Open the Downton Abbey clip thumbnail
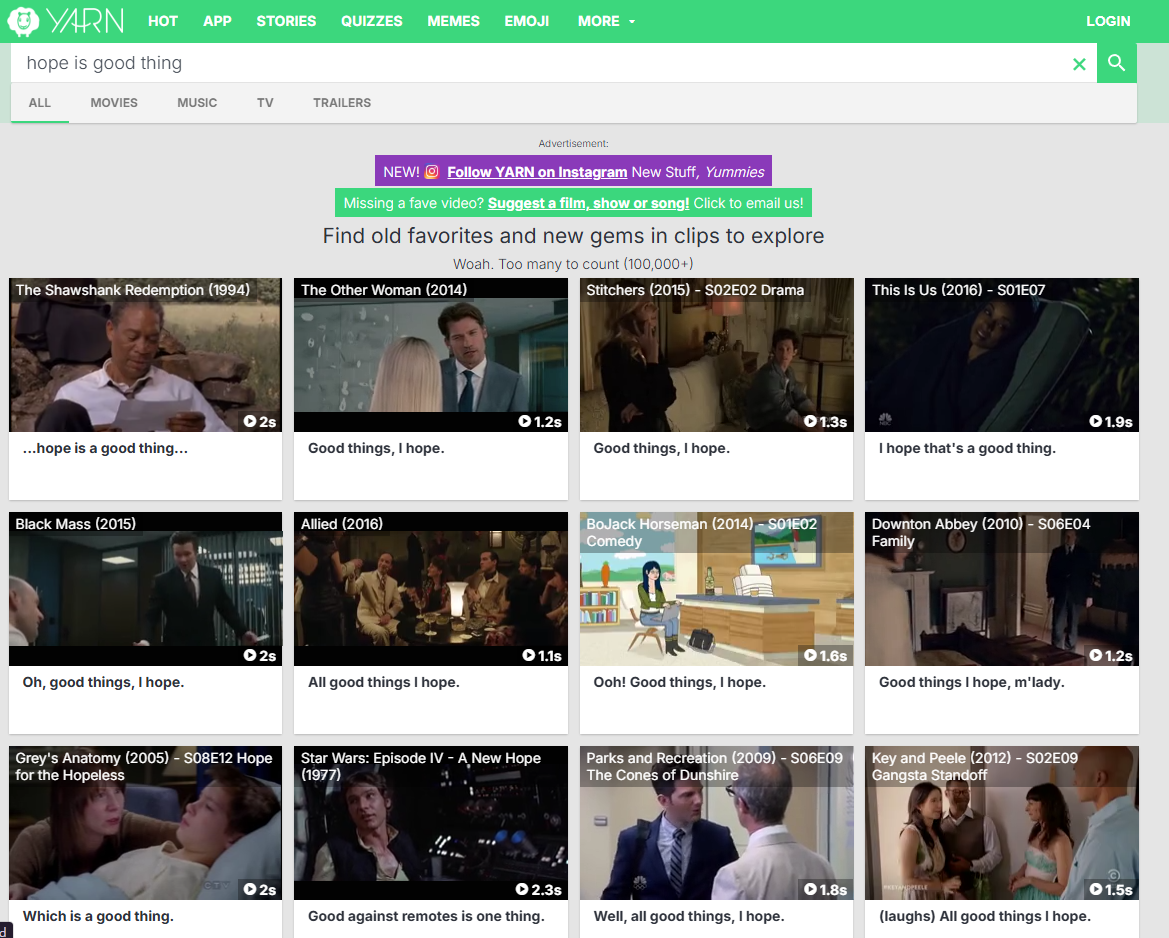 [x=1001, y=589]
